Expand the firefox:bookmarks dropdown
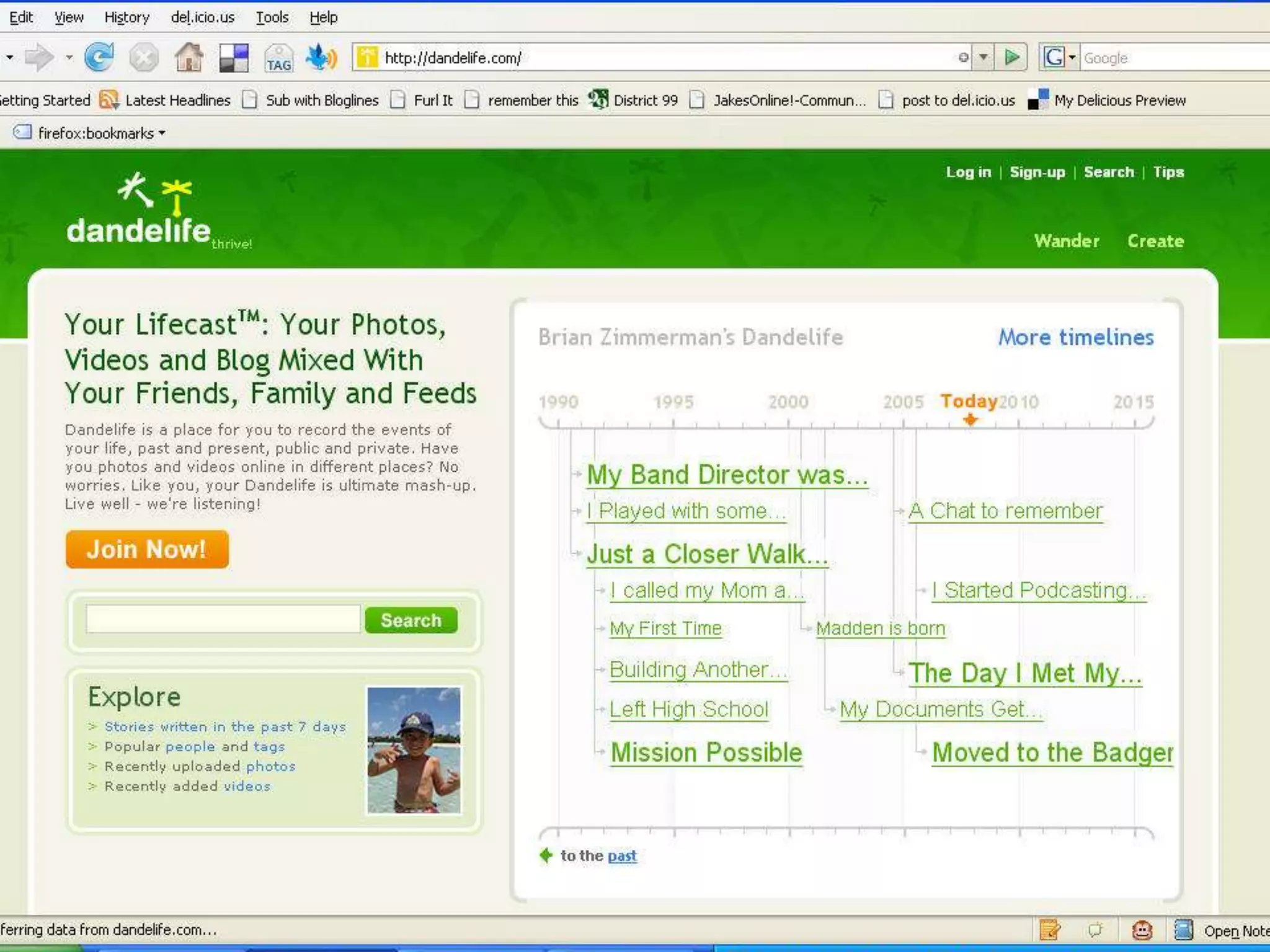 (162, 133)
